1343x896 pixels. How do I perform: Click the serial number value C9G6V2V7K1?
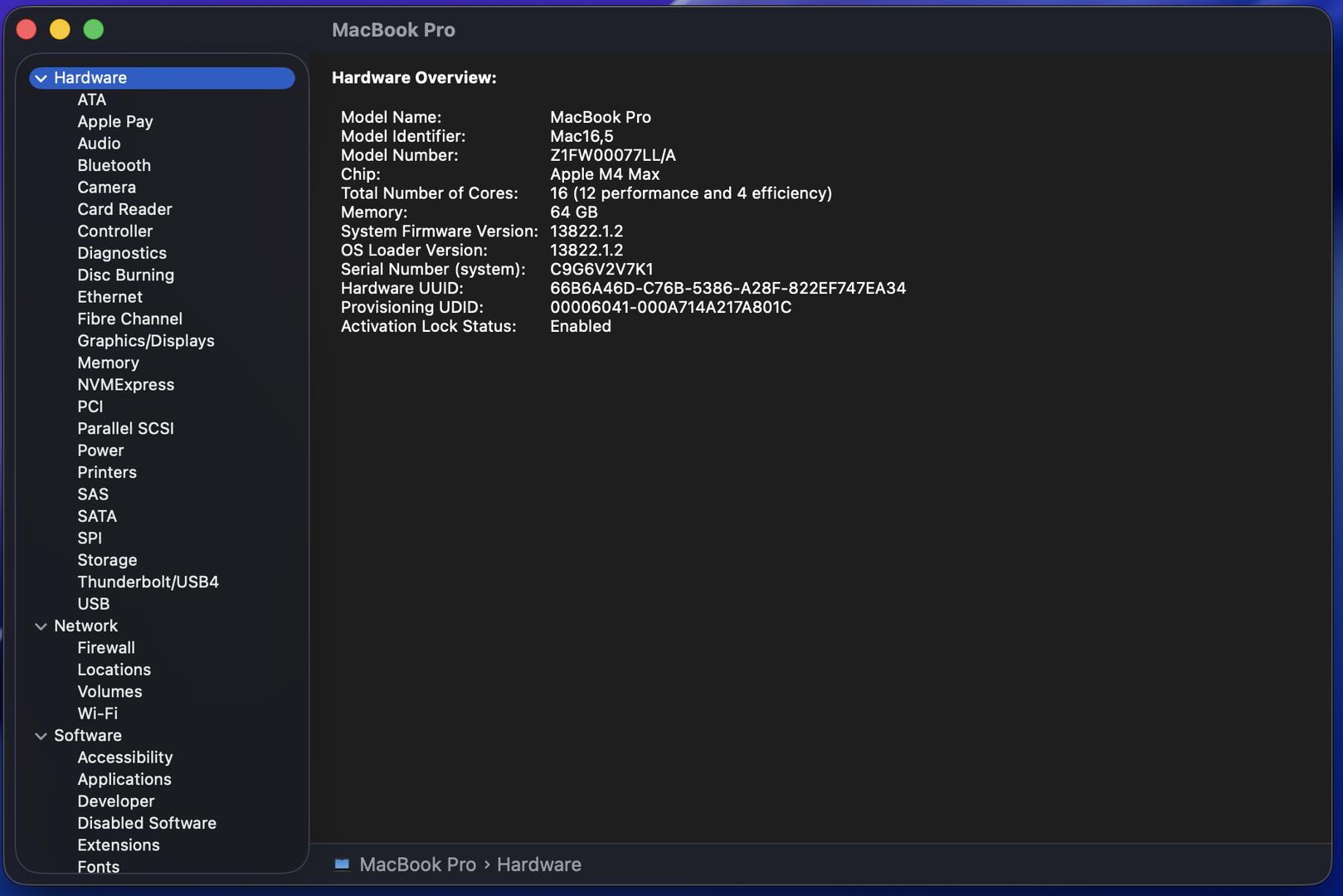click(x=601, y=270)
